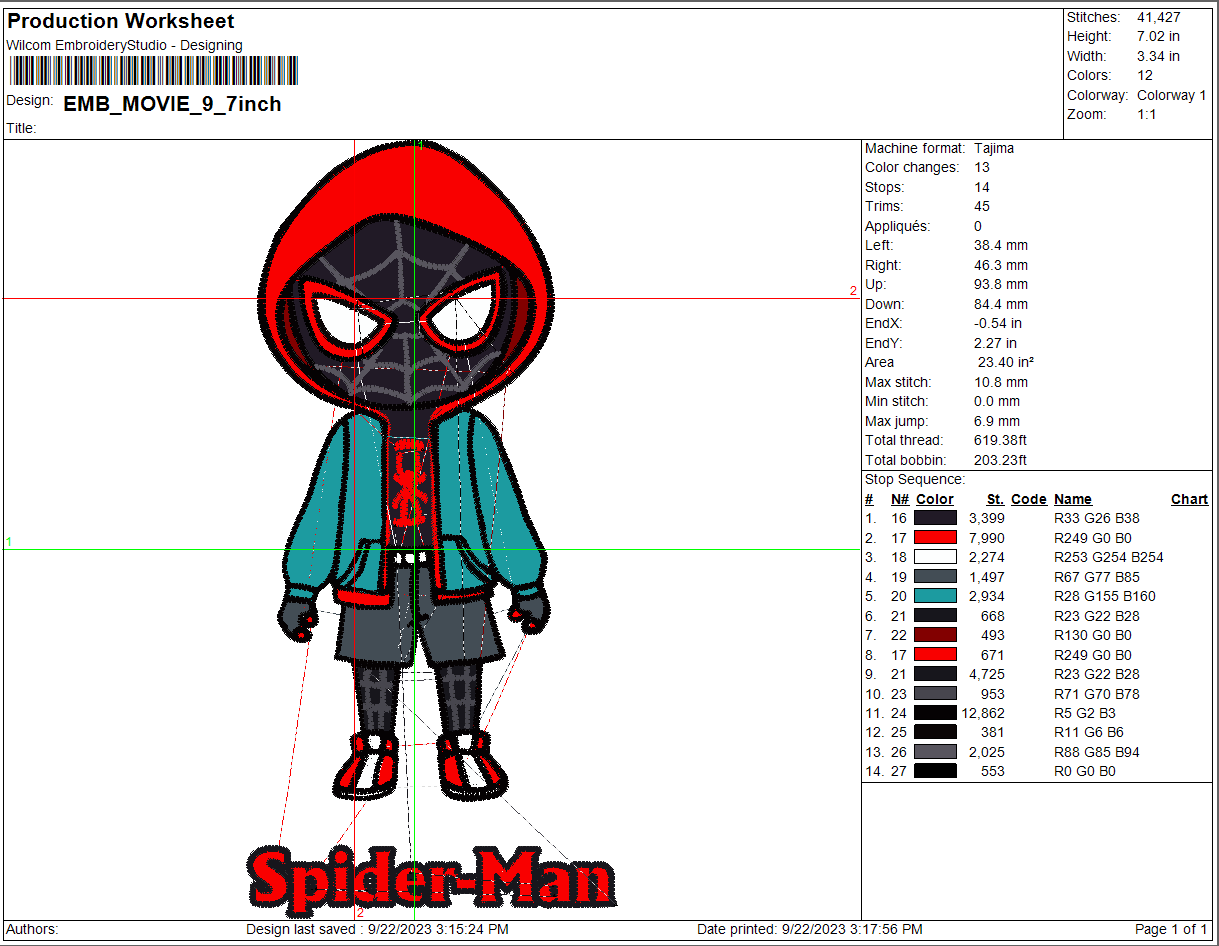Click the Colorway 1 value
Screen dimensions: 1219x946
[1171, 95]
